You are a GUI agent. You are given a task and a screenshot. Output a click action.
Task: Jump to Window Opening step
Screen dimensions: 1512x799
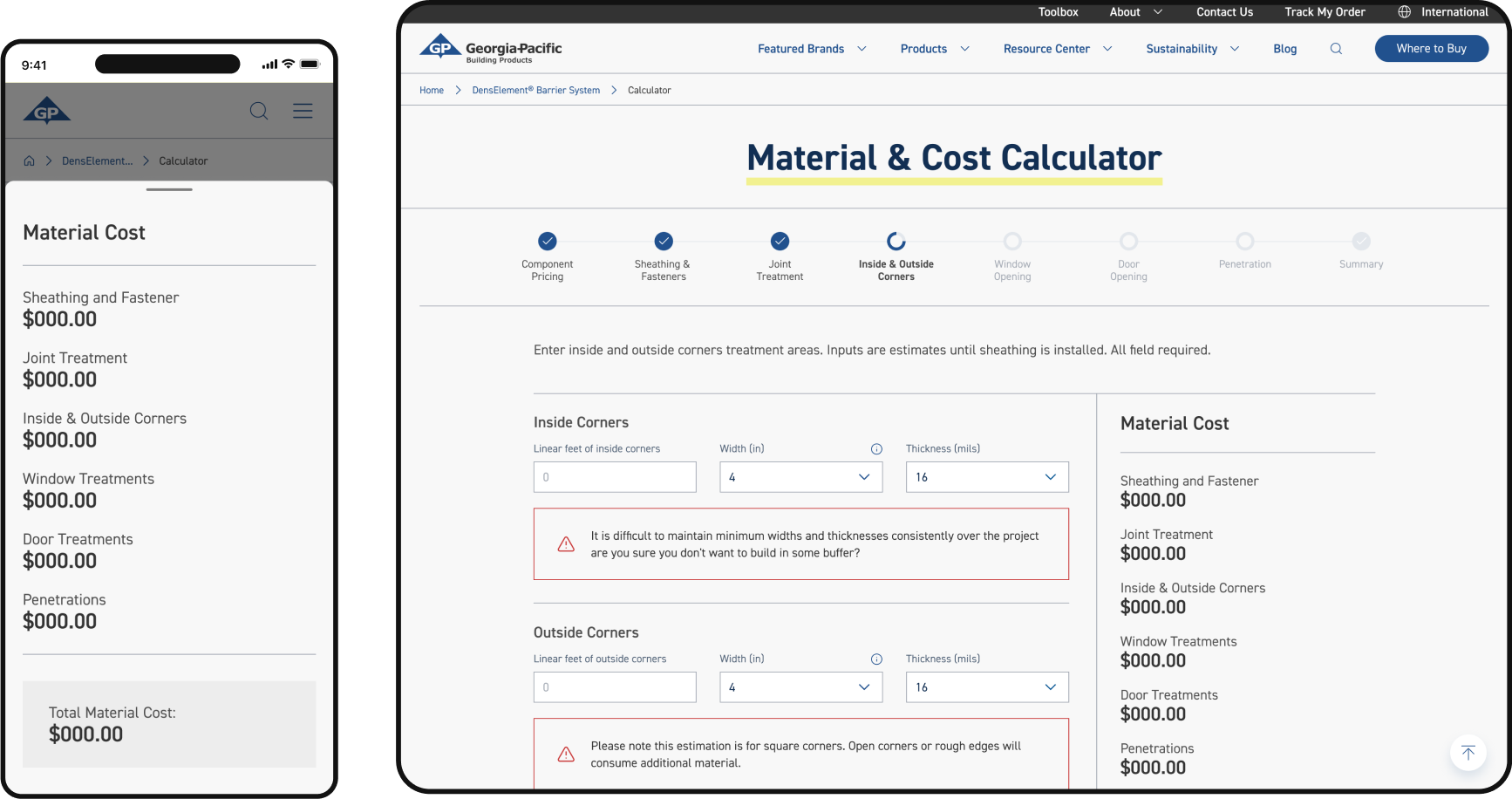pyautogui.click(x=1012, y=256)
